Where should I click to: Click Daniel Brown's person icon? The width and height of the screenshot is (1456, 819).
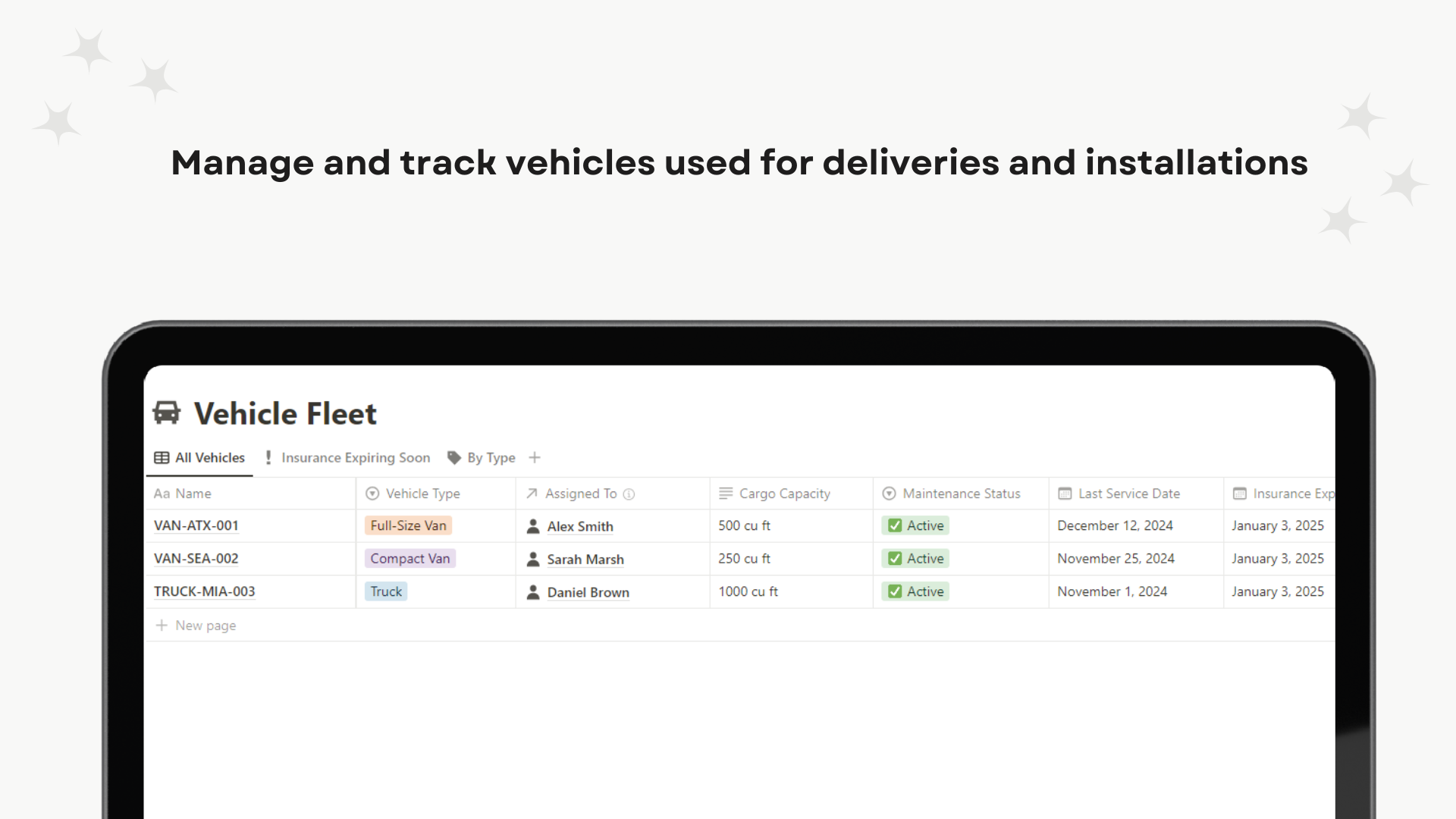click(x=533, y=592)
